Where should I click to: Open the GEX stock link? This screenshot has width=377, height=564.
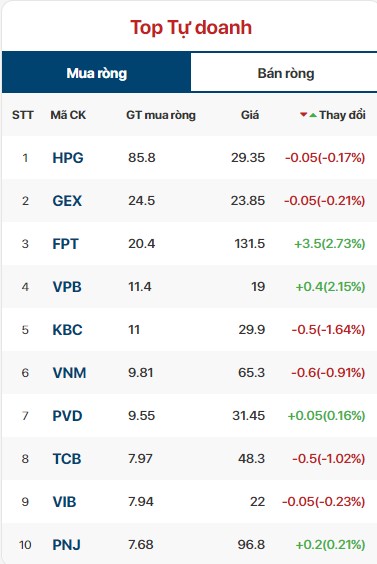coord(67,201)
